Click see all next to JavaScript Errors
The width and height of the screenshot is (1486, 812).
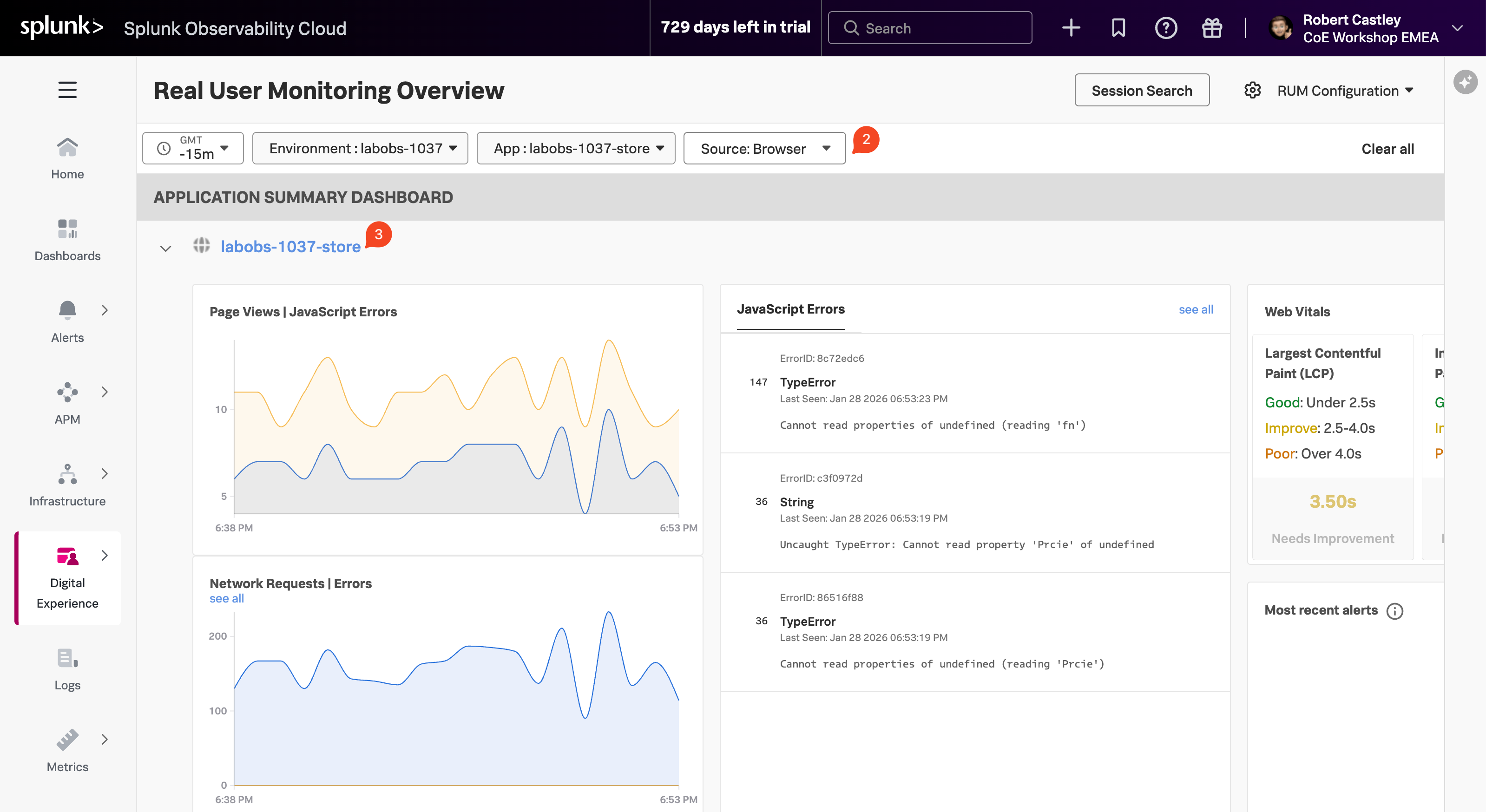pyautogui.click(x=1196, y=309)
